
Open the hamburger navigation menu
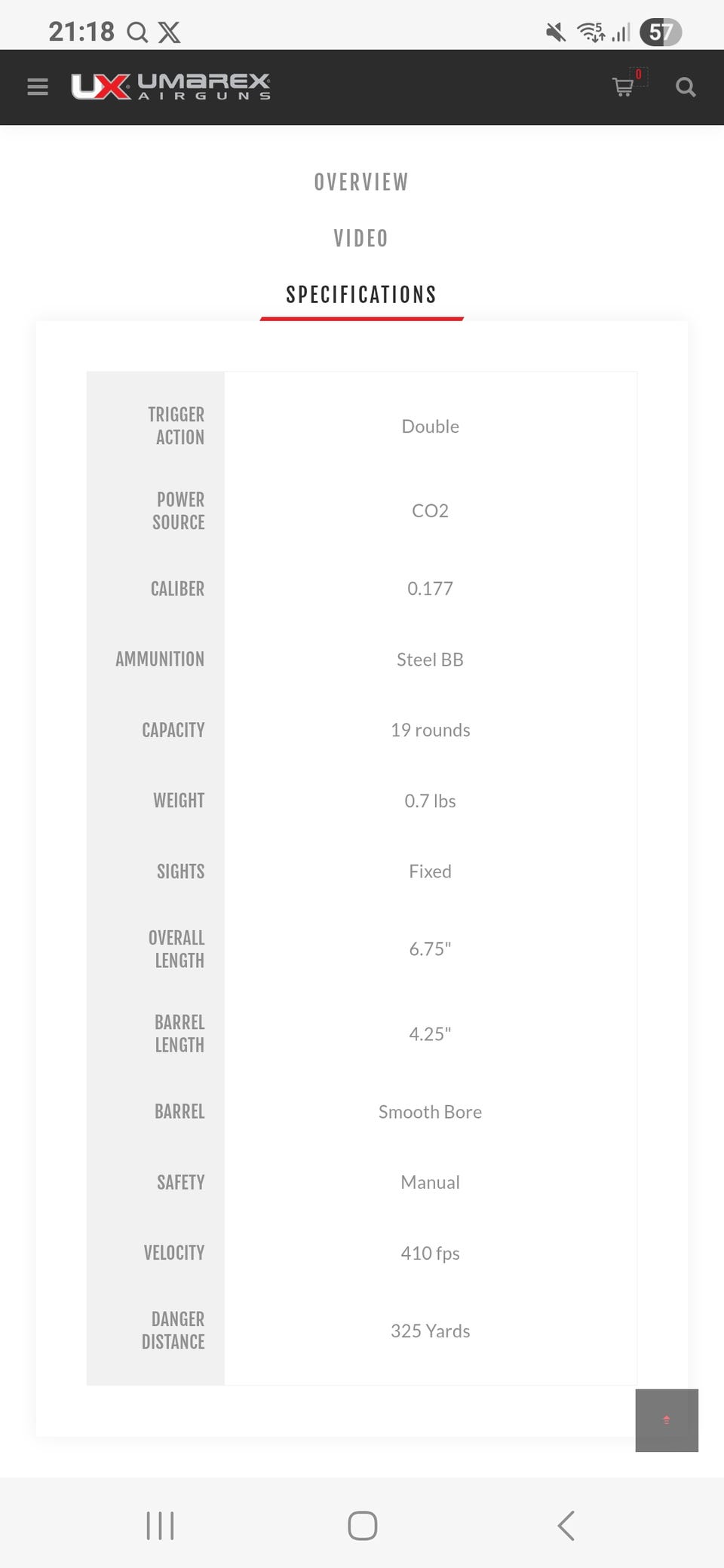(x=38, y=87)
